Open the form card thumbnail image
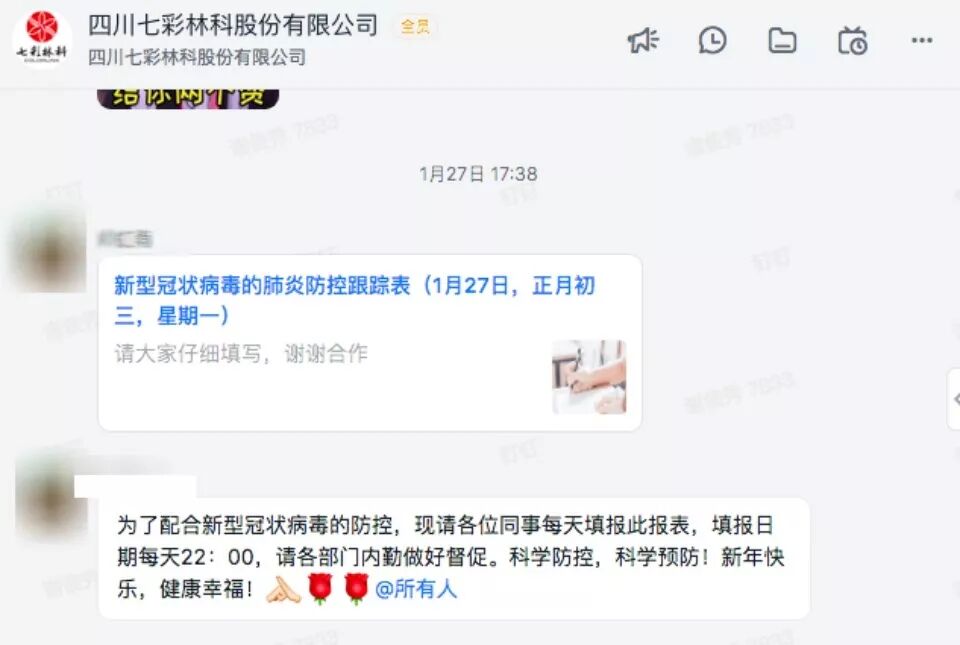 point(589,377)
